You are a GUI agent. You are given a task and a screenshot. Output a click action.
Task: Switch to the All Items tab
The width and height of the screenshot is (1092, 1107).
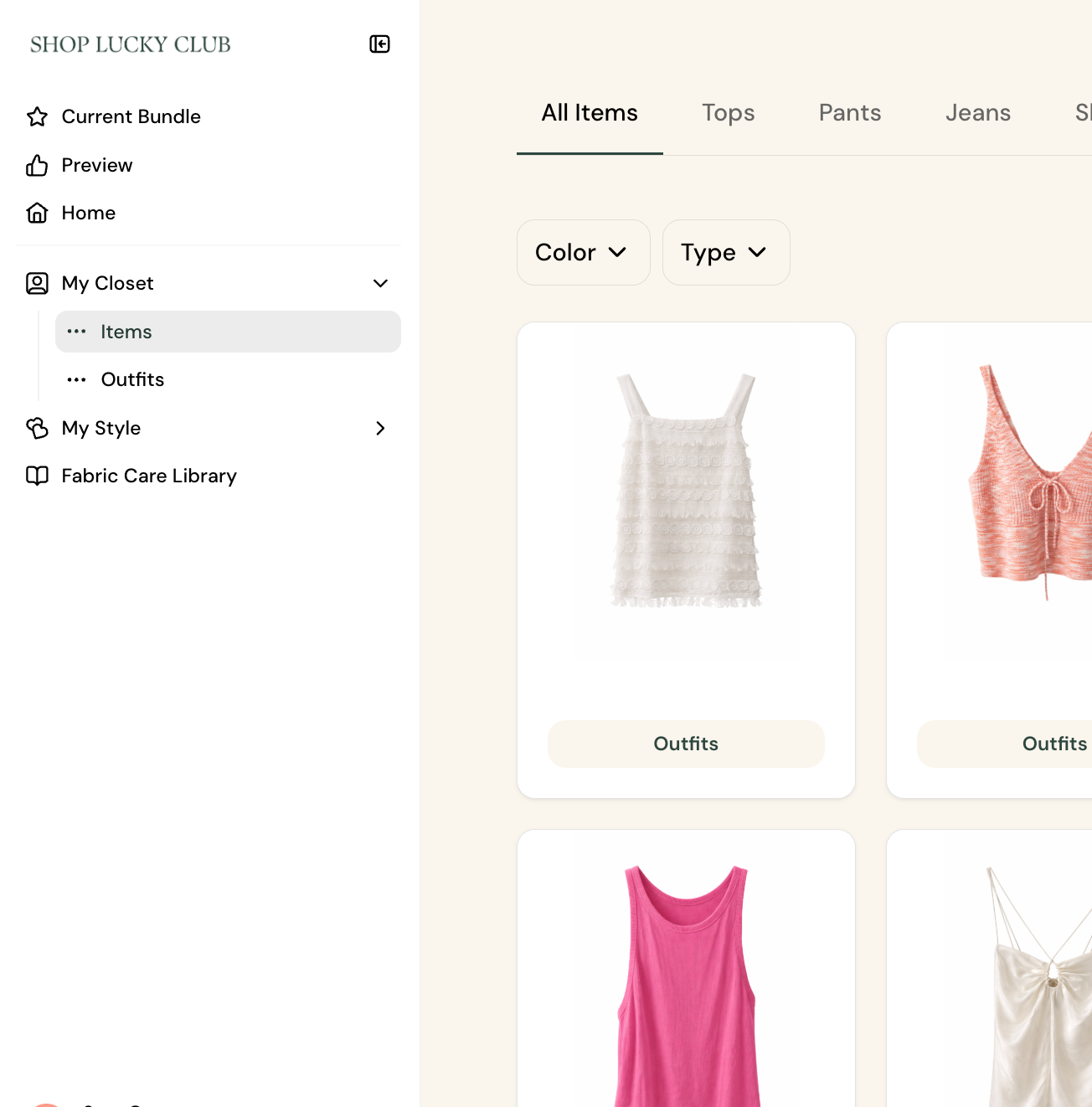coord(590,113)
